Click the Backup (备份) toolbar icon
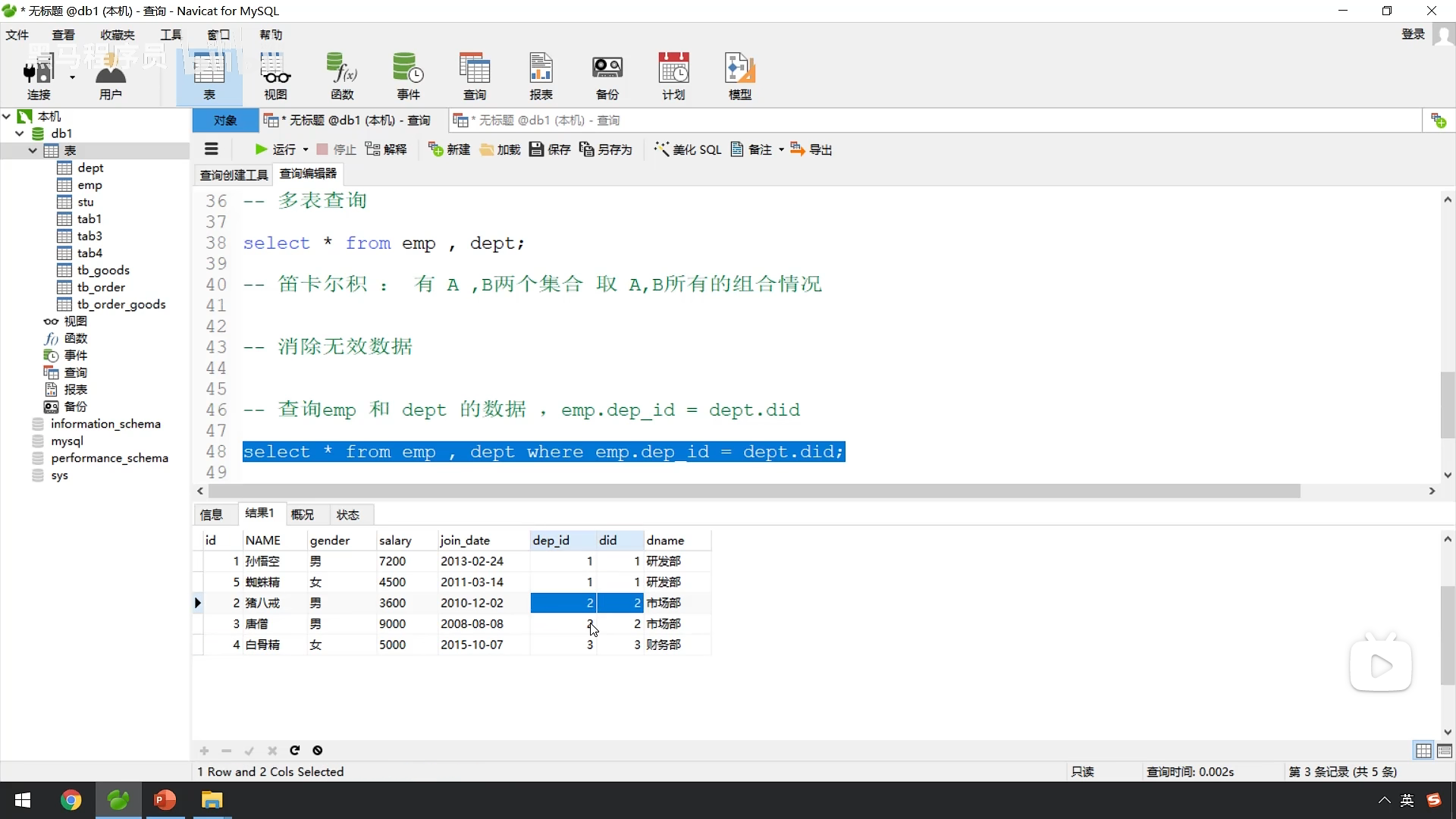Screen dimensions: 1456x819 (607, 76)
